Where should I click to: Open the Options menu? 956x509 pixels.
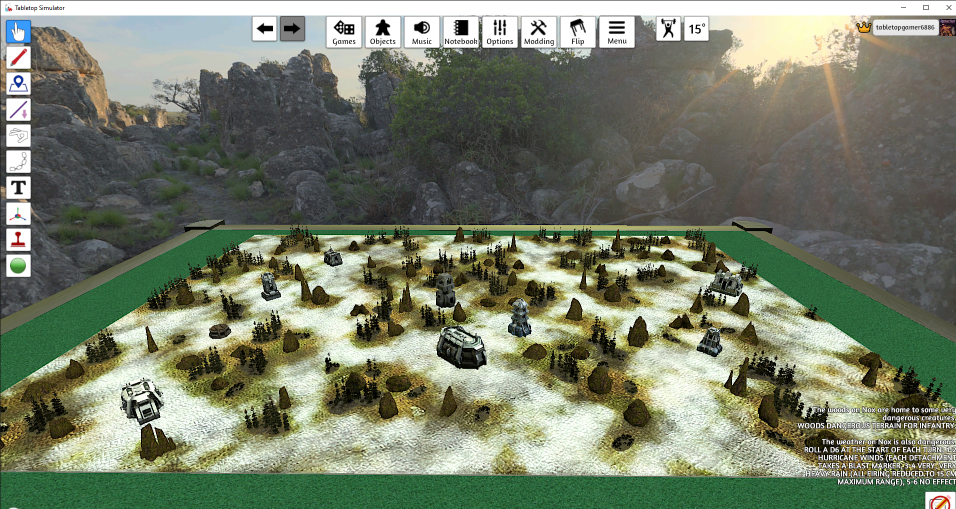coord(500,32)
